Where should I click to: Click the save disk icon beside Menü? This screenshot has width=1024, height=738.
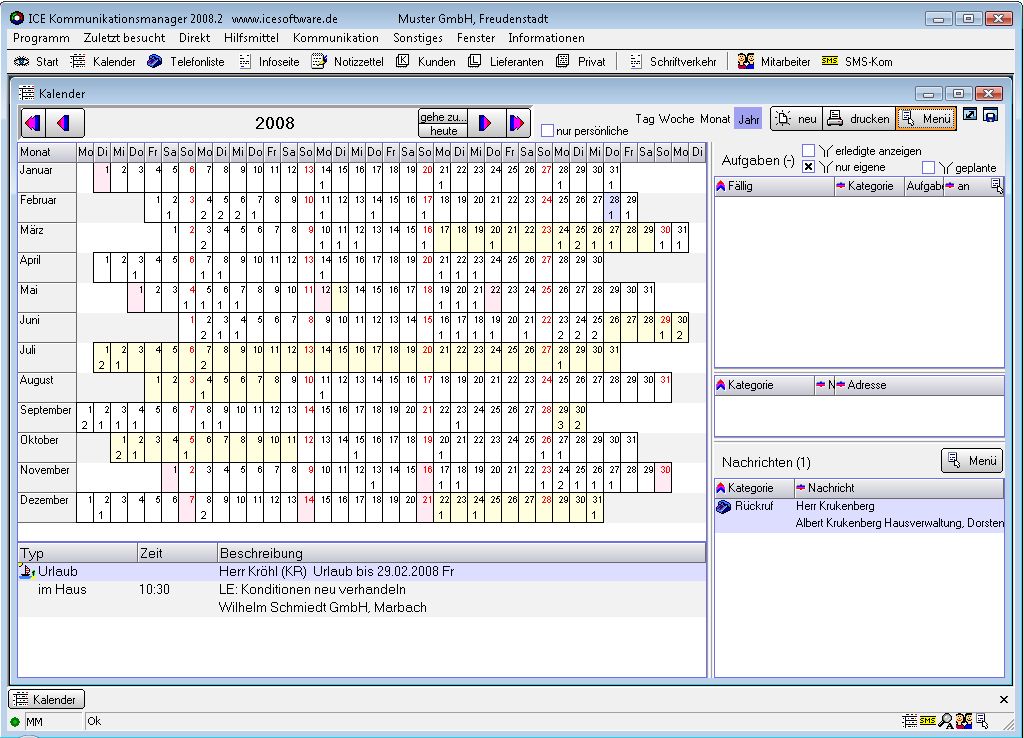coord(990,116)
